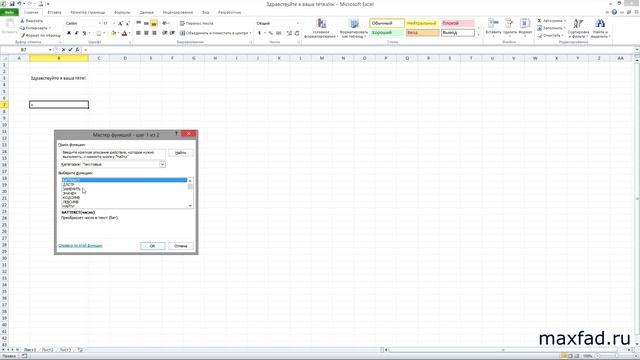
Task: Switch to the Разметка страницы tab
Action: tap(88, 13)
